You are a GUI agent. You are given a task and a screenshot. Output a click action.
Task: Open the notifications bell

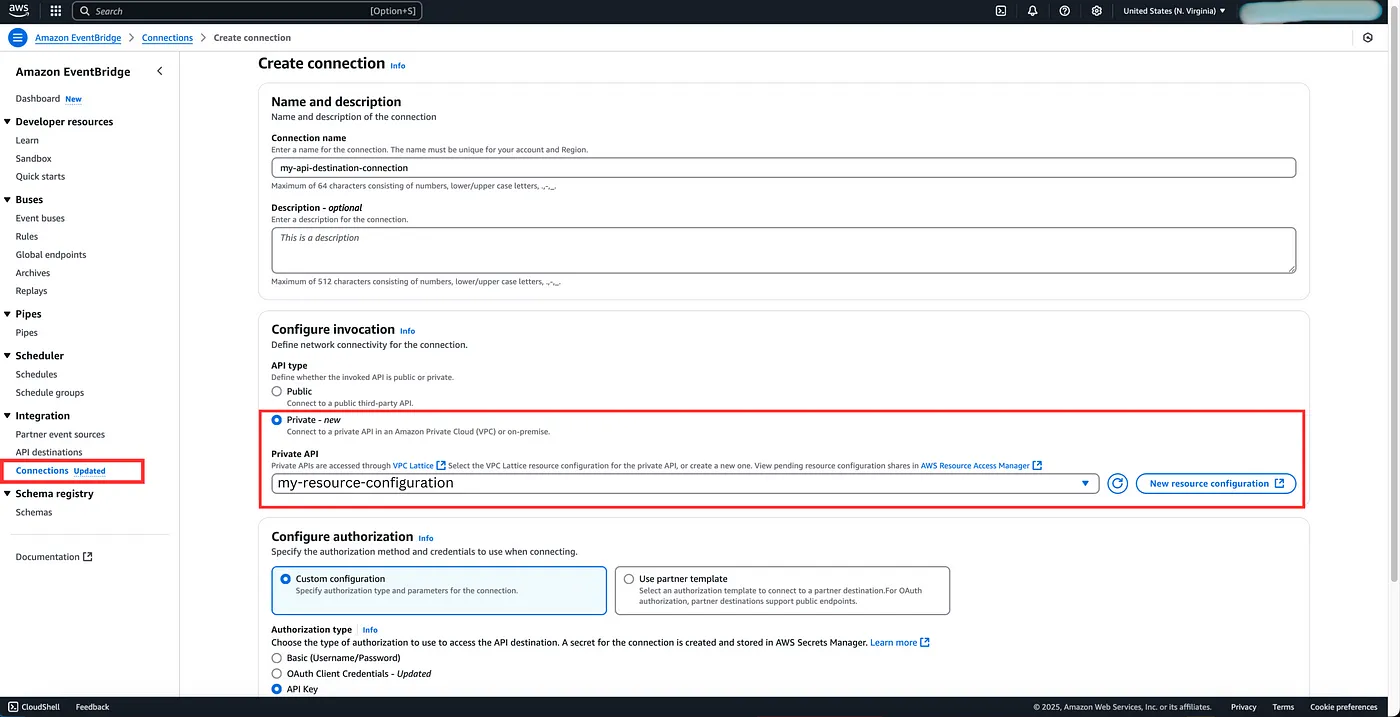tap(1032, 11)
